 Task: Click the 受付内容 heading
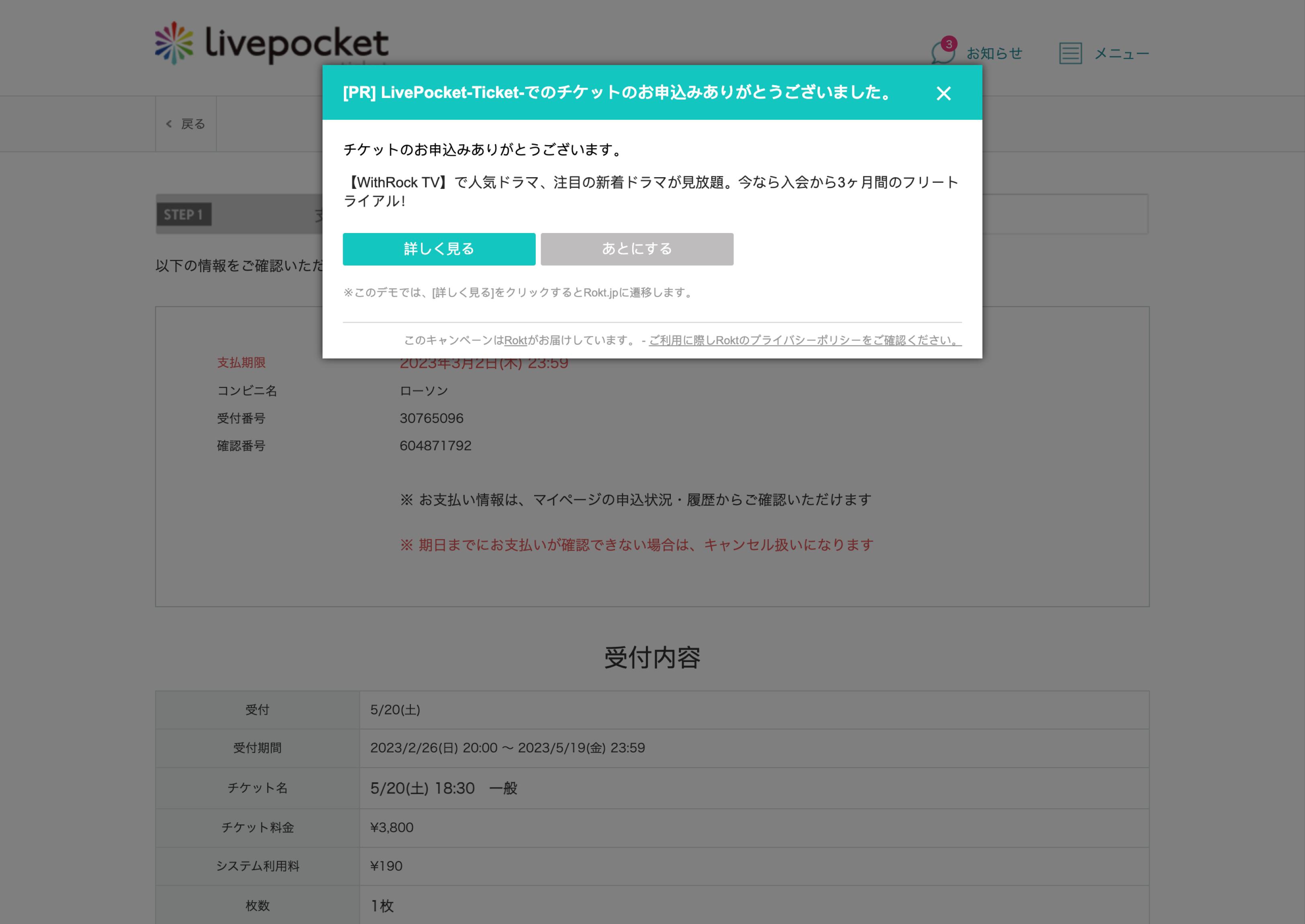coord(652,658)
